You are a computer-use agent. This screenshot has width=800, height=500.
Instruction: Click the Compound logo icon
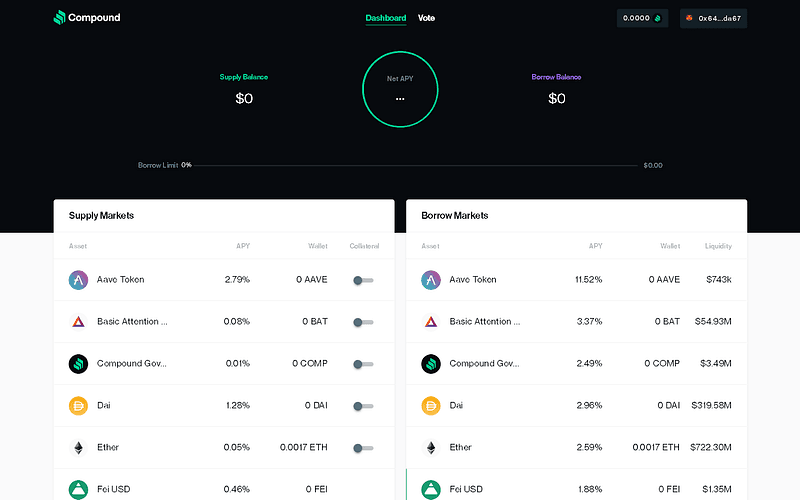click(x=60, y=17)
